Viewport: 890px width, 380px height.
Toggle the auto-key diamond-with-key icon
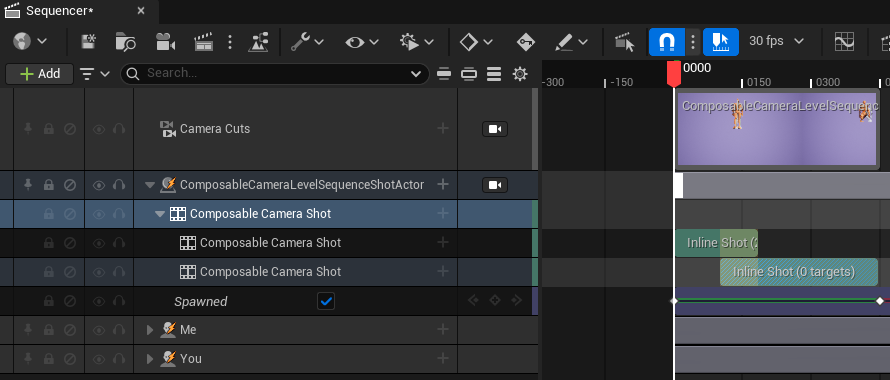[526, 41]
